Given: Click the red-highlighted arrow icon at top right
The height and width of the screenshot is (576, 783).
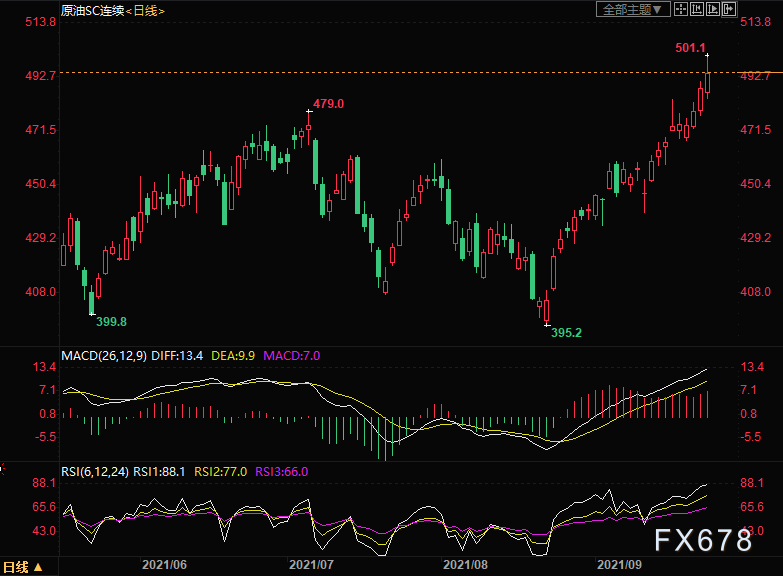Looking at the screenshot, I should coord(729,9).
